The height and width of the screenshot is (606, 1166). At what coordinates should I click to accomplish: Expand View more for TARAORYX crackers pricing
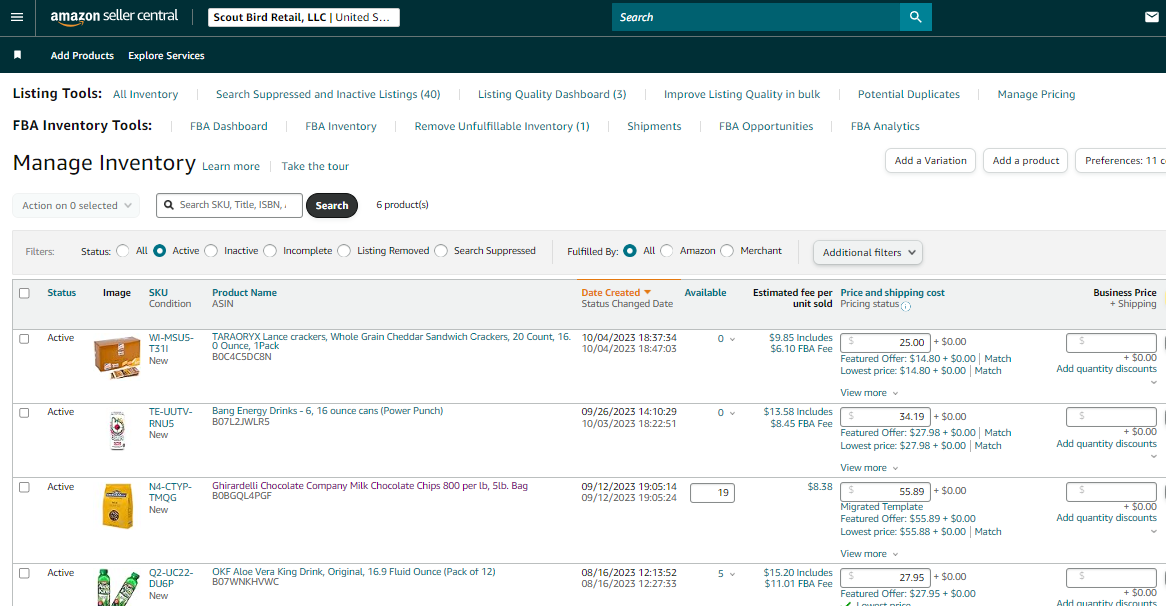coord(869,393)
